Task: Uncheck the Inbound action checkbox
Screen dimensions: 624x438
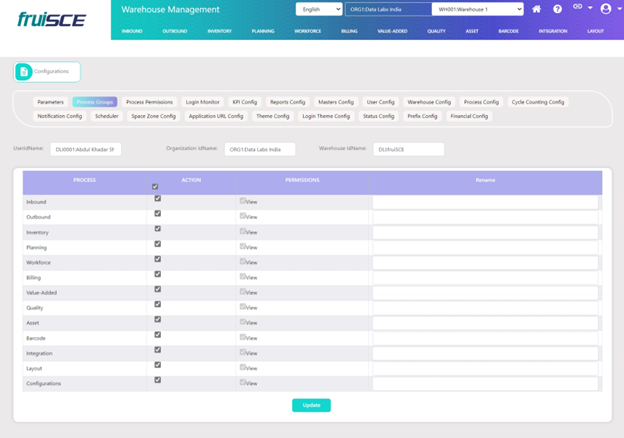Action: coord(158,199)
